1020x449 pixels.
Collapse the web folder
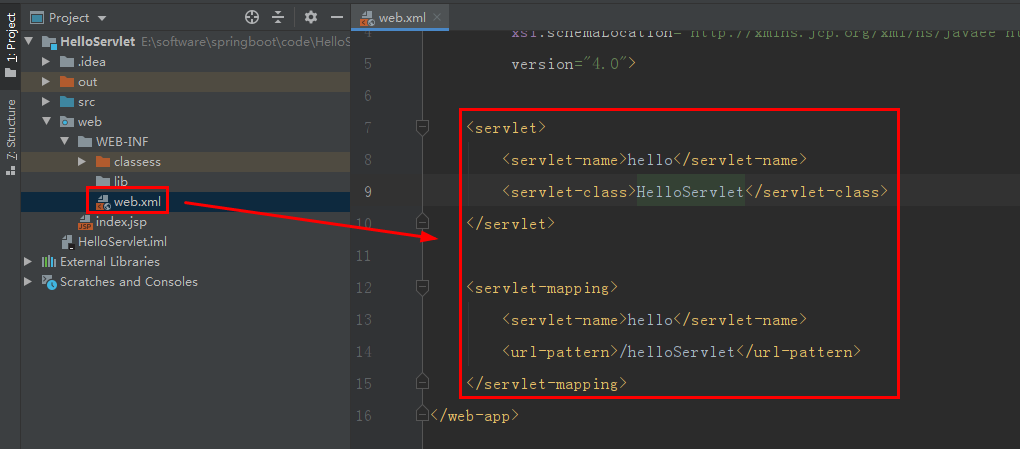[x=46, y=122]
